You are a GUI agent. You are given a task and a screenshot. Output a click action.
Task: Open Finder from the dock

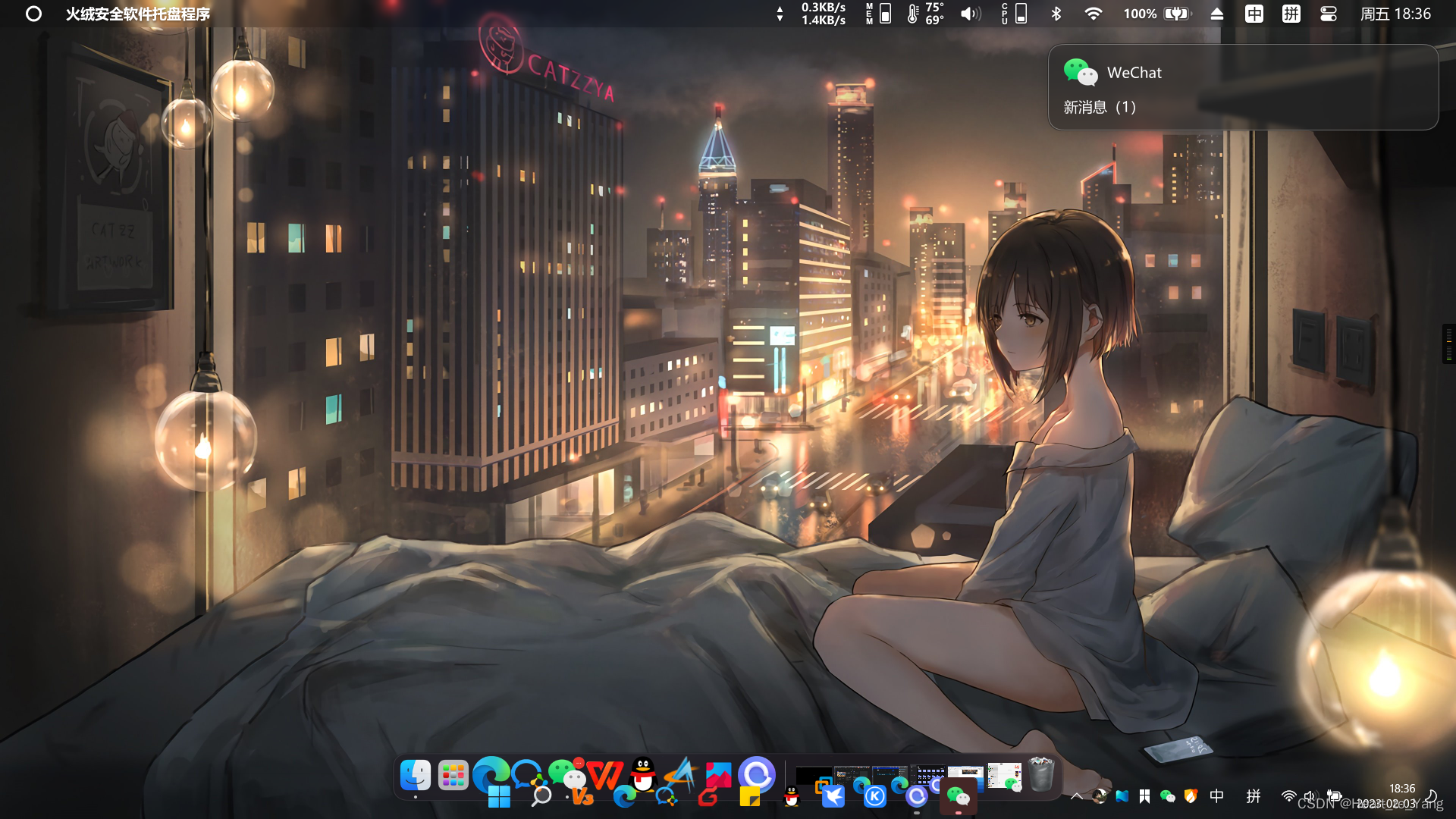point(415,776)
